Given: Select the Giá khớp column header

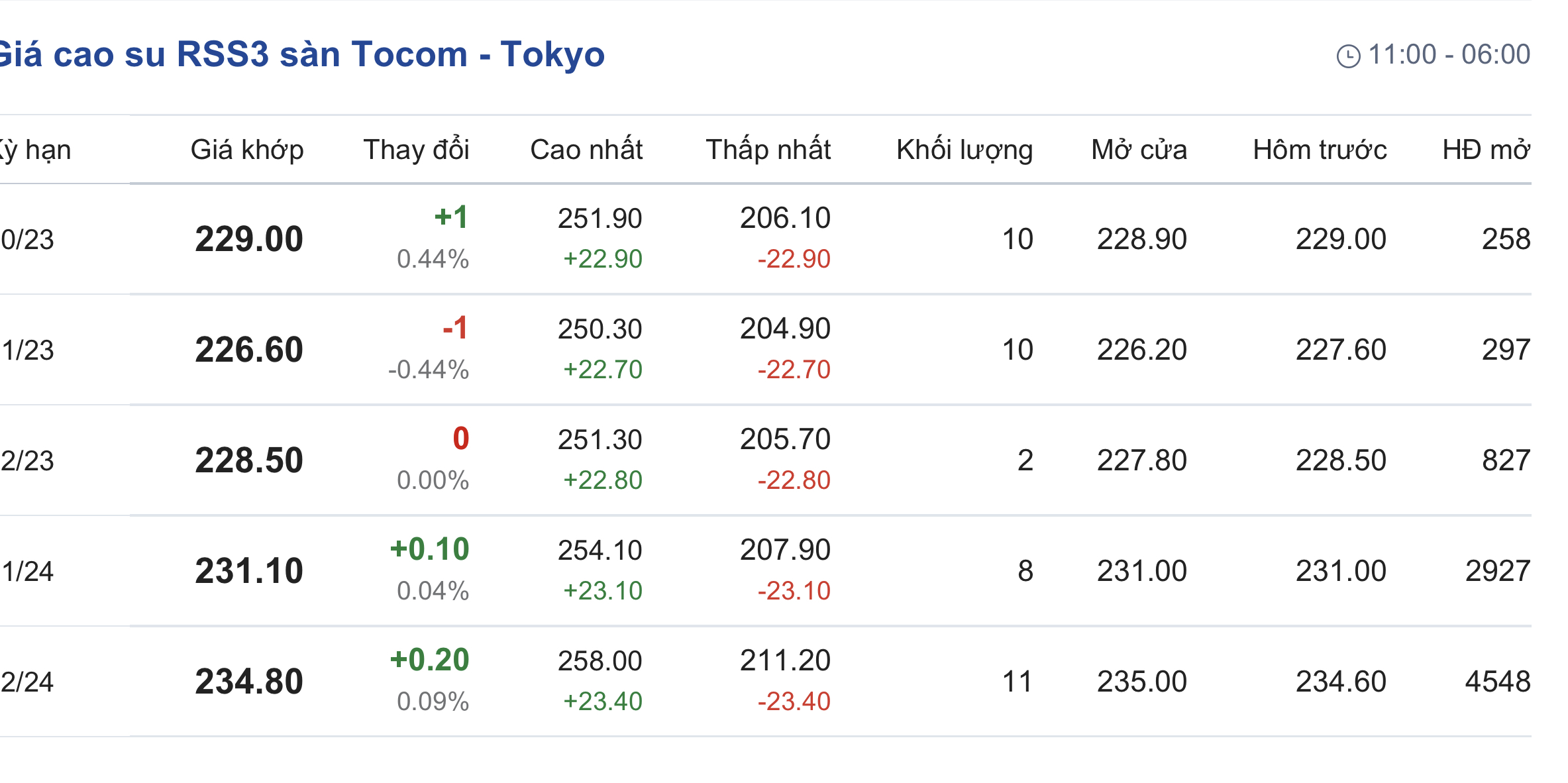Looking at the screenshot, I should tap(247, 150).
